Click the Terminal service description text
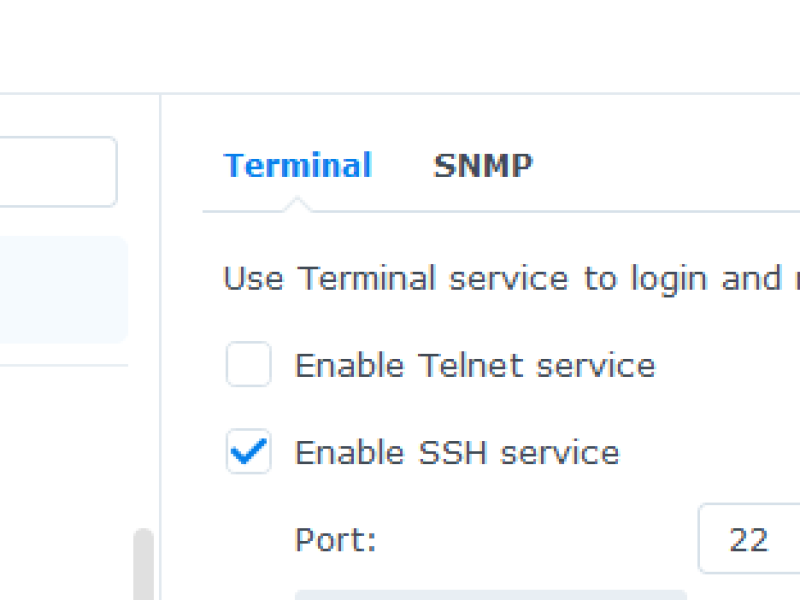Screen dimensions: 800x600 click(511, 279)
